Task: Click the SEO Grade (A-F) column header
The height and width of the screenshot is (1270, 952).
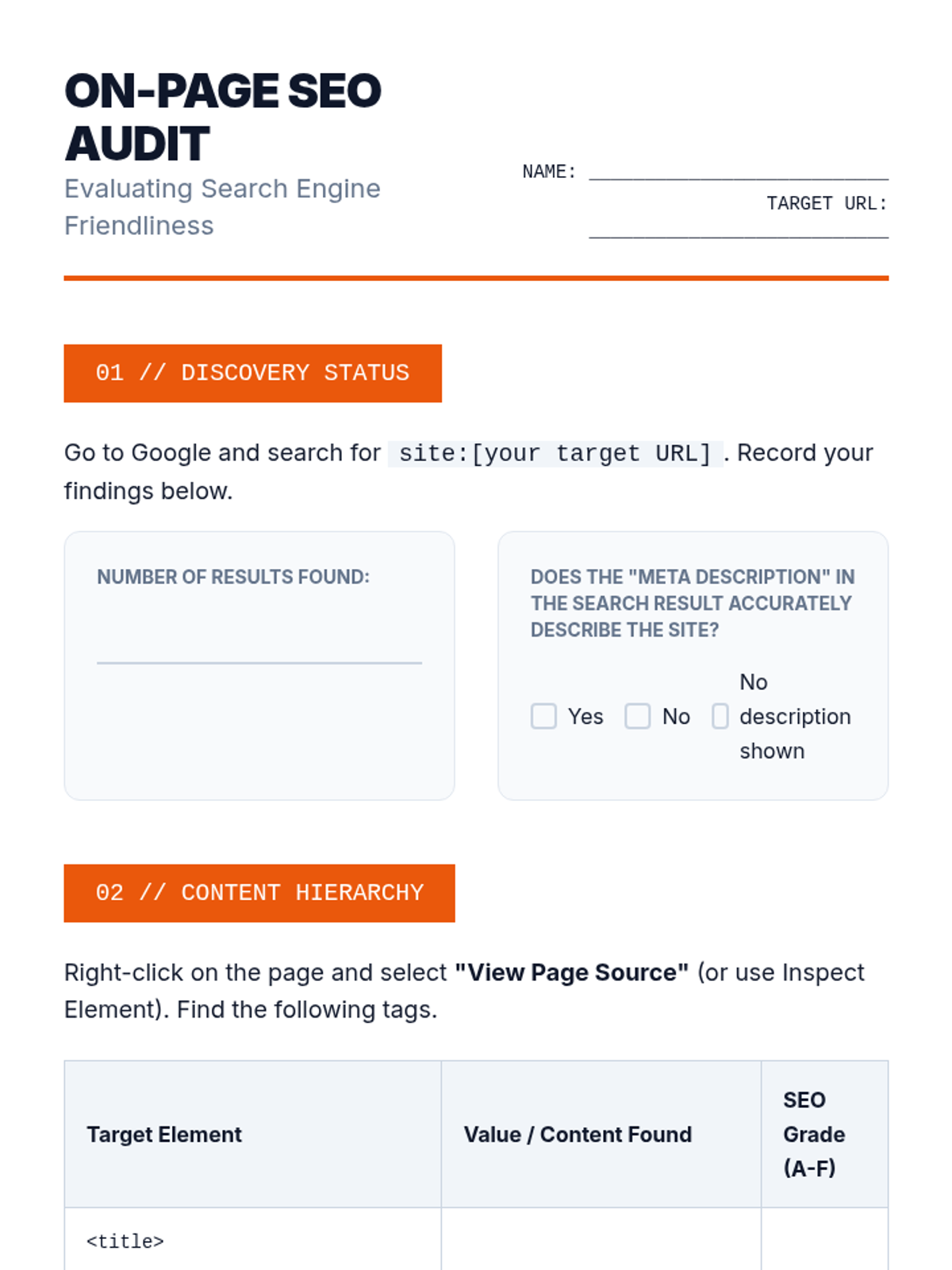Action: (813, 1134)
